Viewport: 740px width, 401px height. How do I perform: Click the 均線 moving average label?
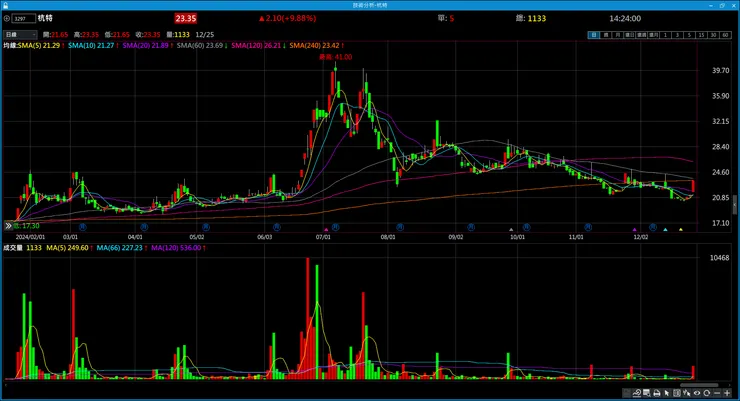(10, 45)
